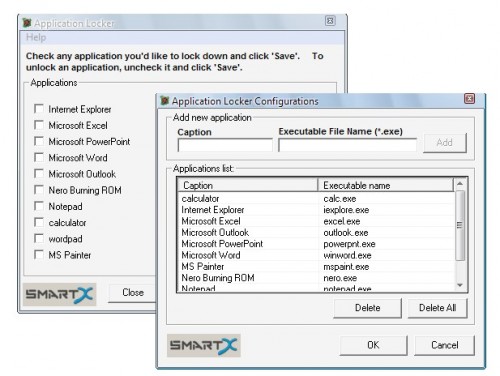The width and height of the screenshot is (500, 376).
Task: Check the Microsoft Excel checkbox
Action: click(x=39, y=125)
